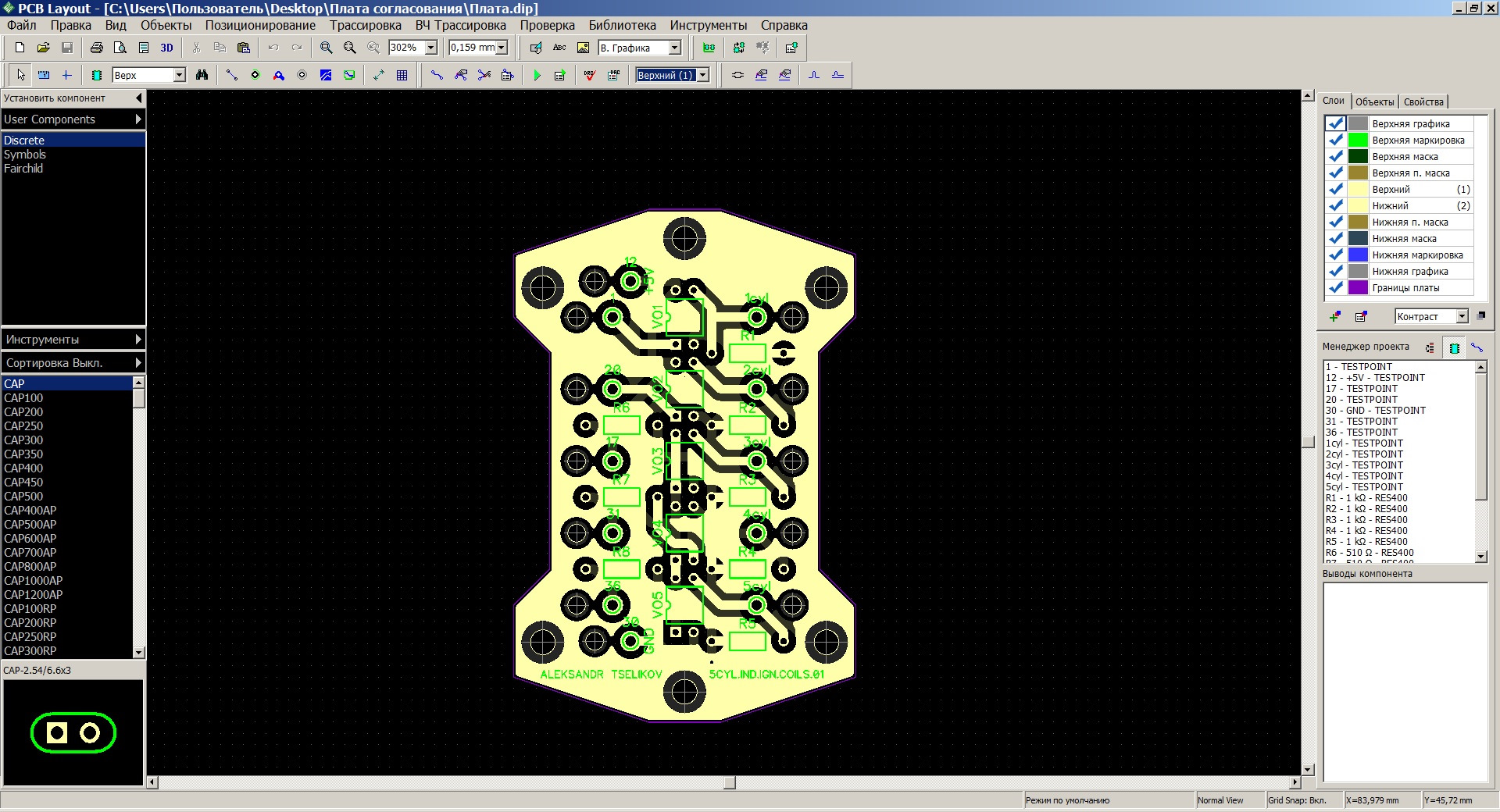Select the Symbols library

point(25,155)
